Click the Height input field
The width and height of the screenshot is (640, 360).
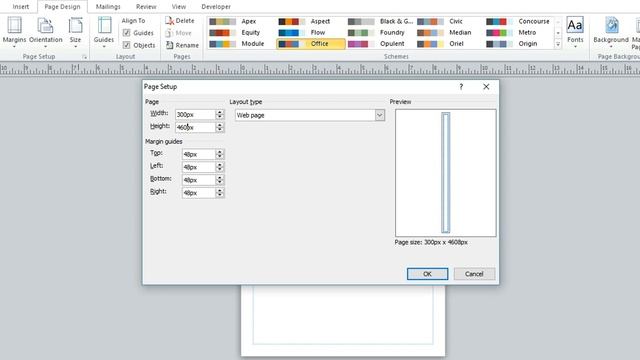coord(195,127)
